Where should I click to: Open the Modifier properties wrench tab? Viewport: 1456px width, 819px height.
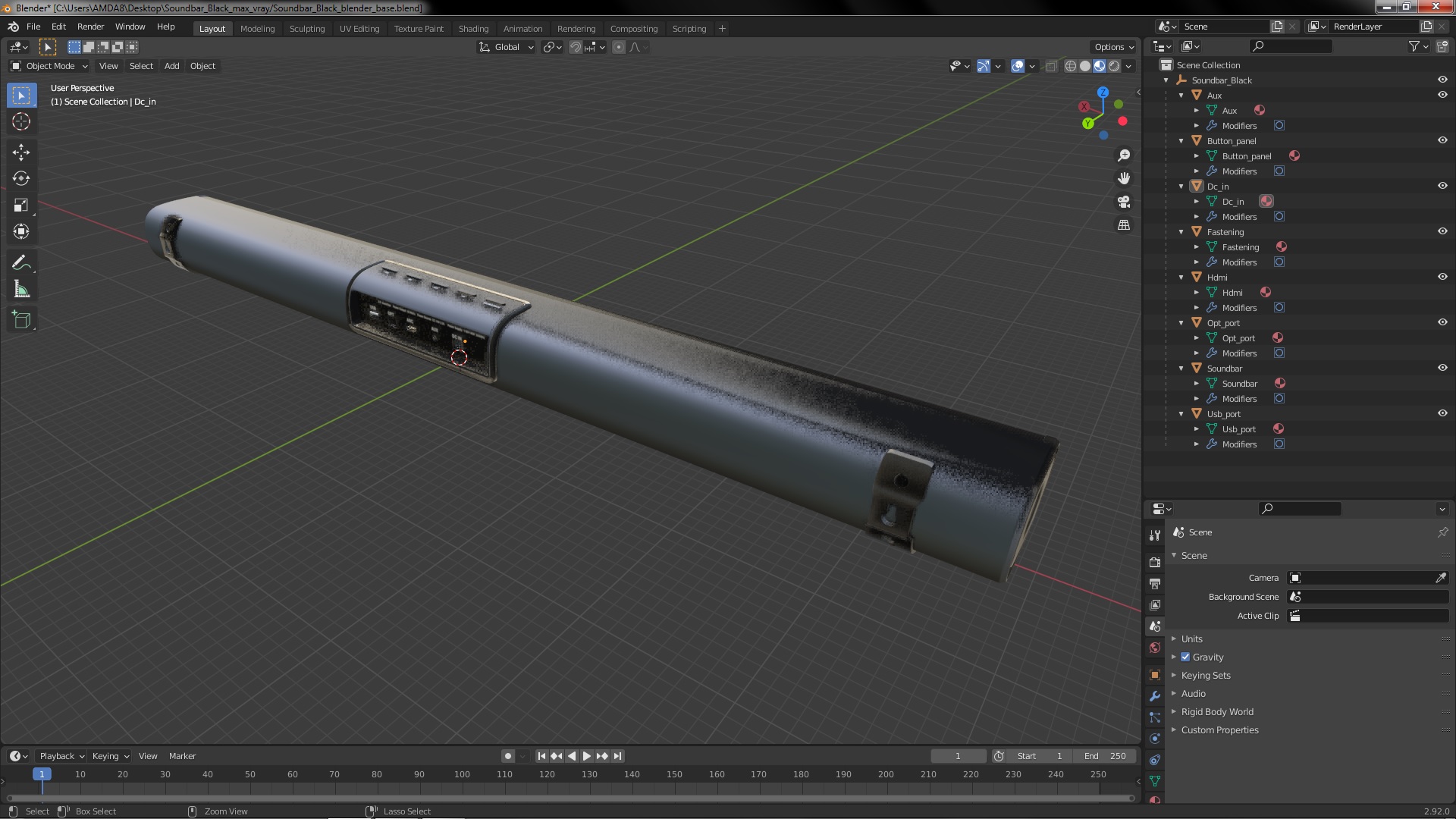click(x=1155, y=696)
